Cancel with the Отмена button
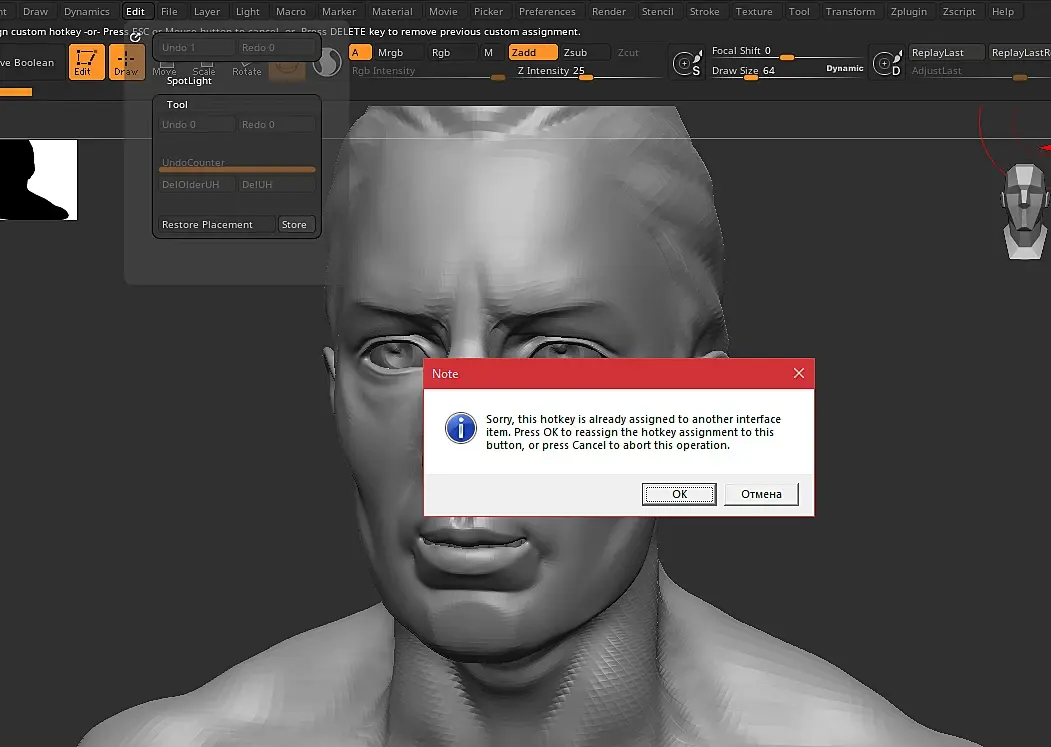This screenshot has height=747, width=1051. [761, 494]
